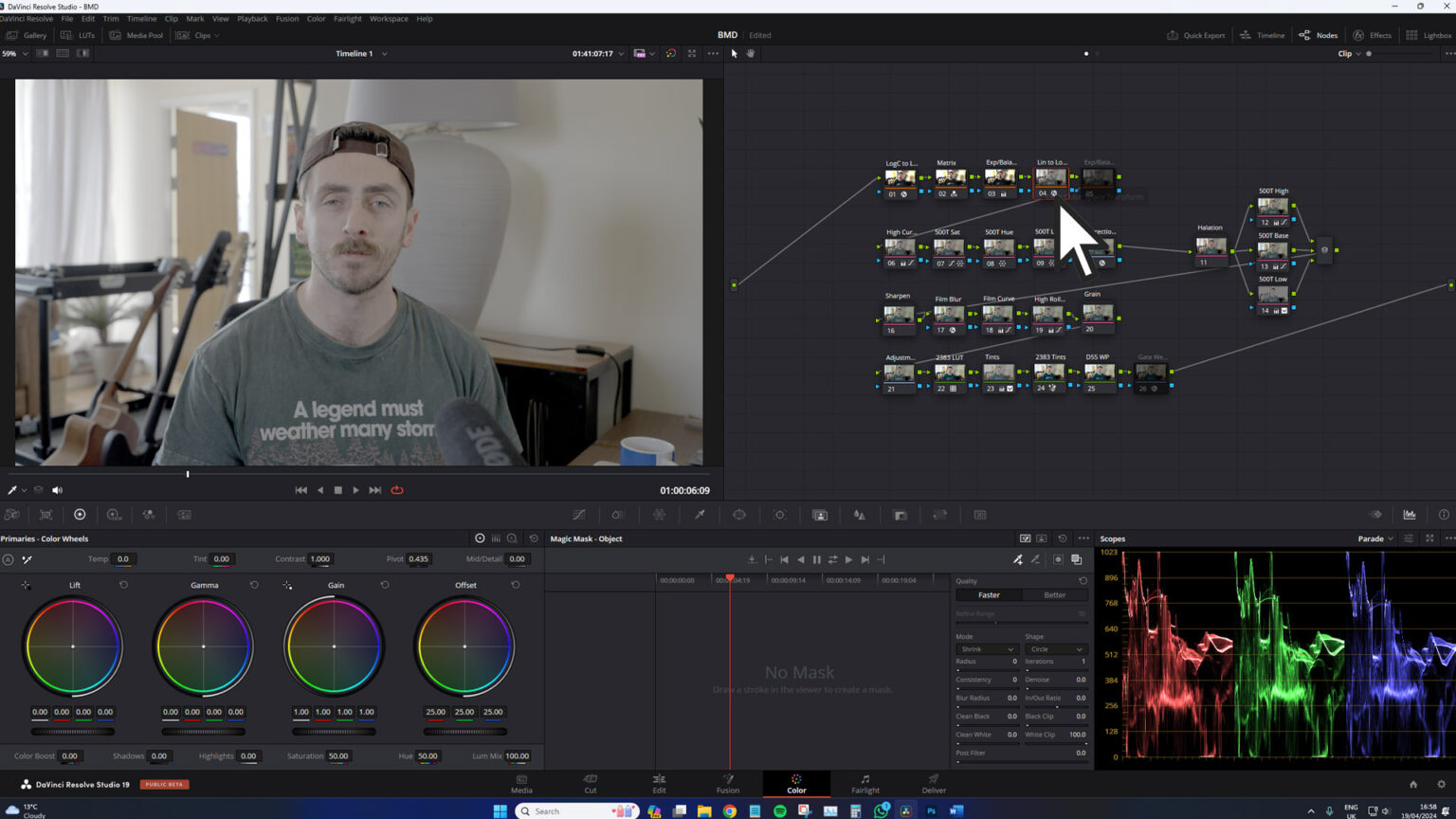The image size is (1456, 819).
Task: Show the Nodes panel
Action: tap(1319, 35)
